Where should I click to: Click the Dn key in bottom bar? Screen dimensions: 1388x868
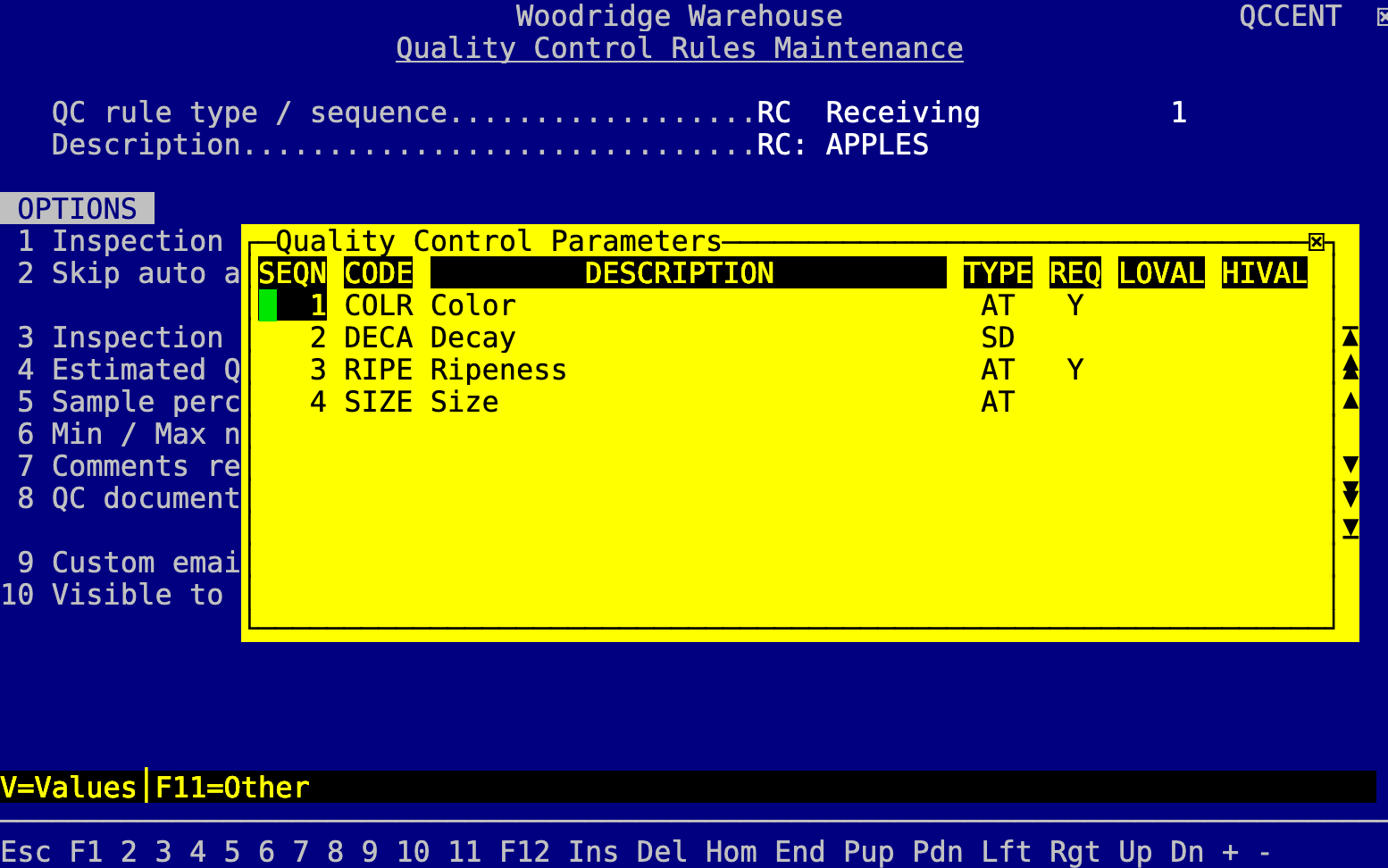click(1186, 852)
